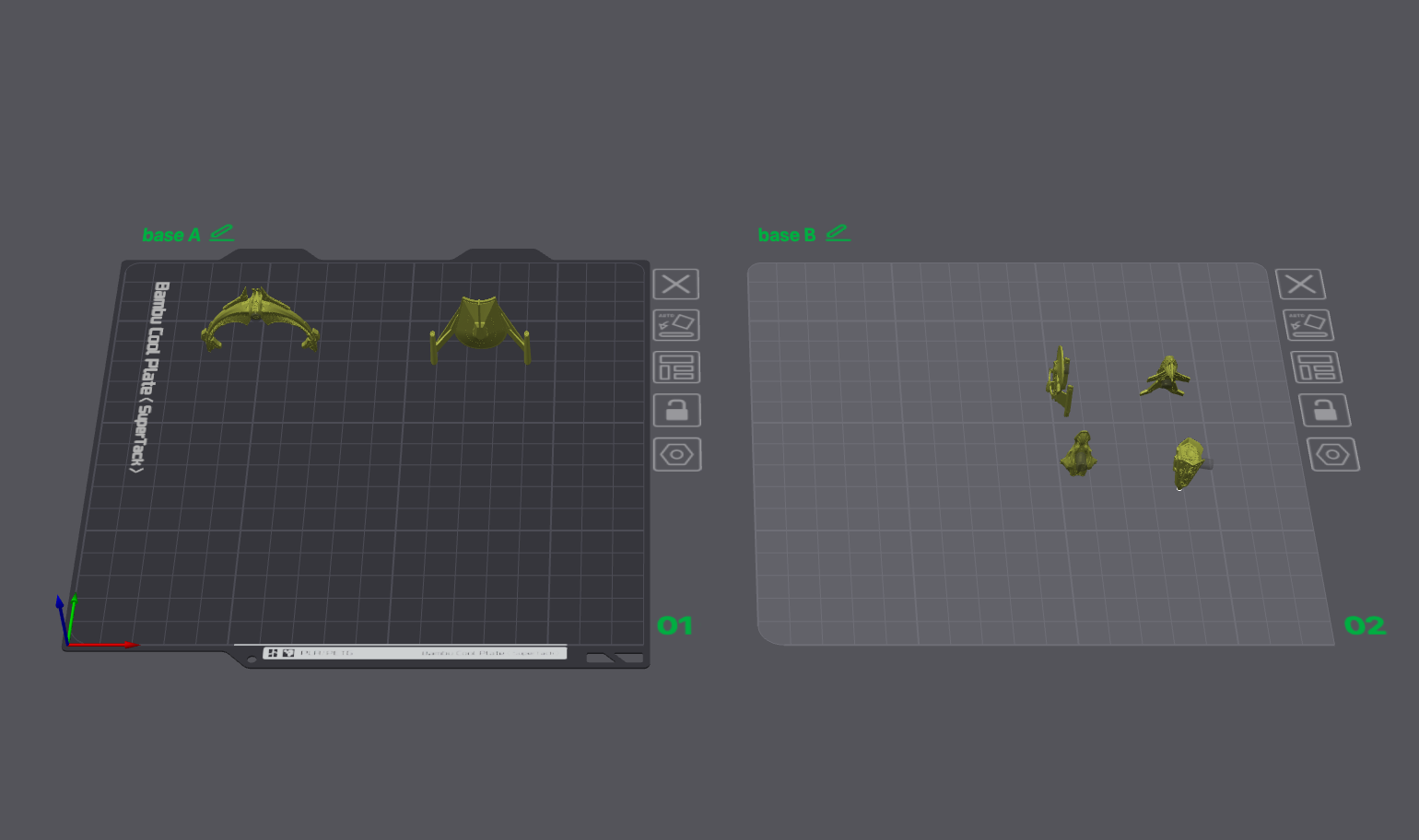Remove all objects from plate 02

(x=1300, y=284)
